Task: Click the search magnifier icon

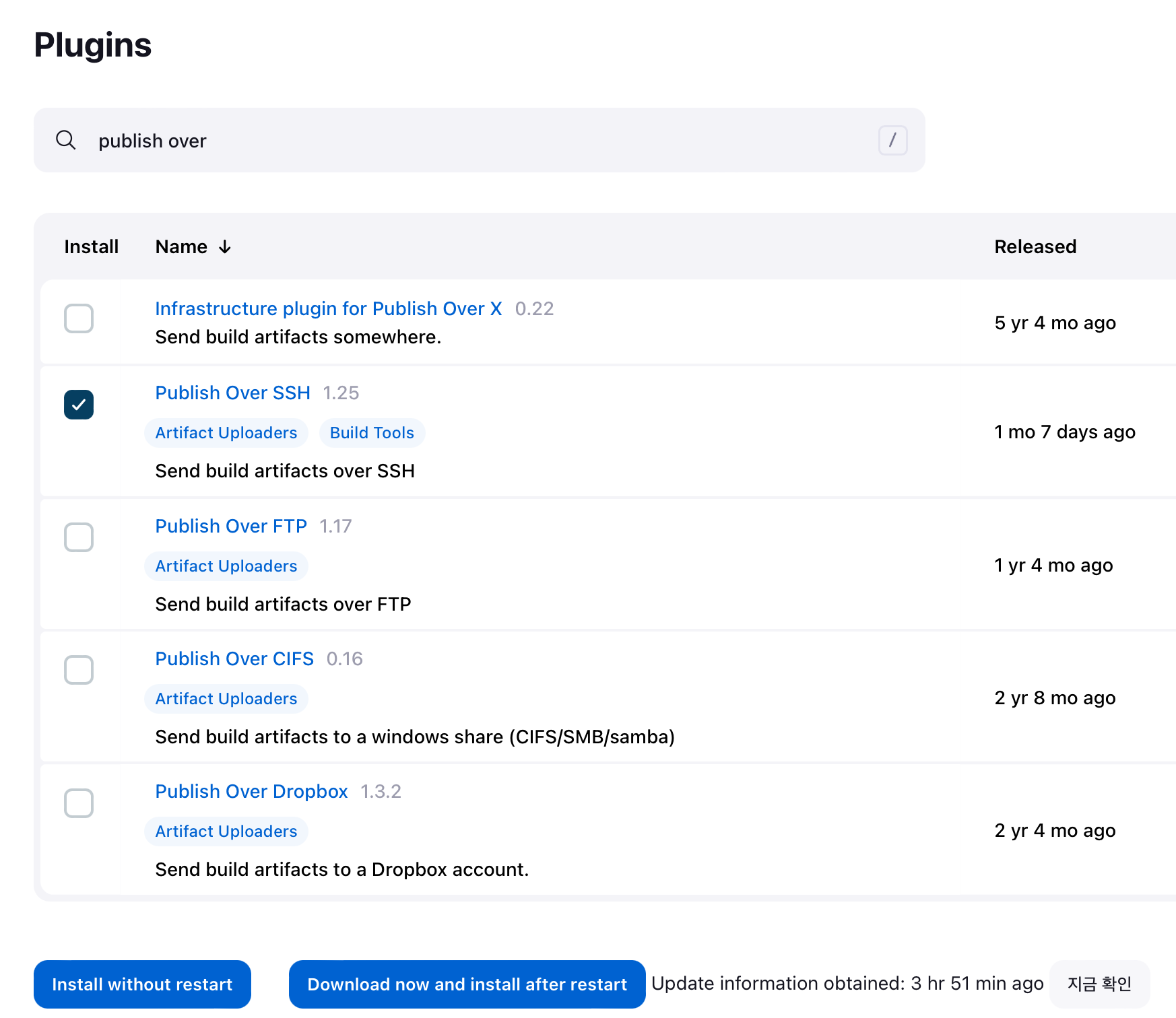Action: [x=65, y=140]
